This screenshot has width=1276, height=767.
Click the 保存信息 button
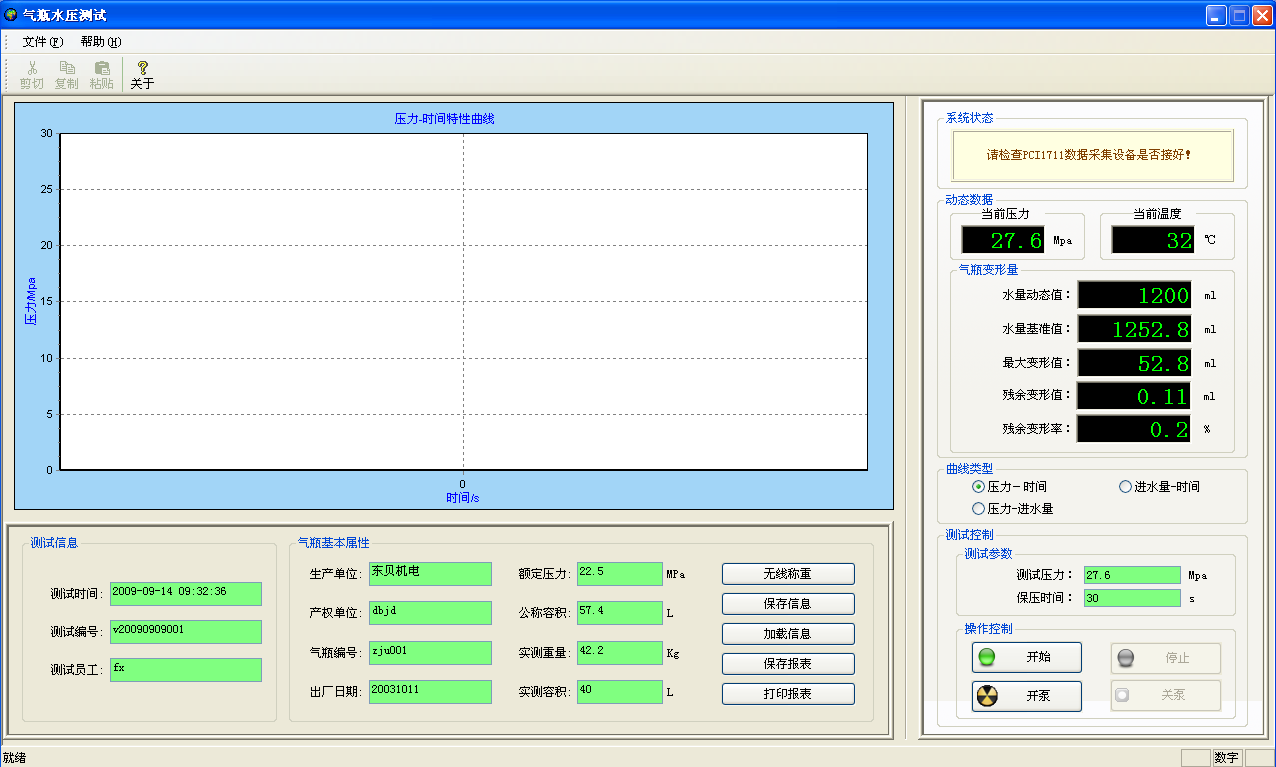(x=788, y=604)
